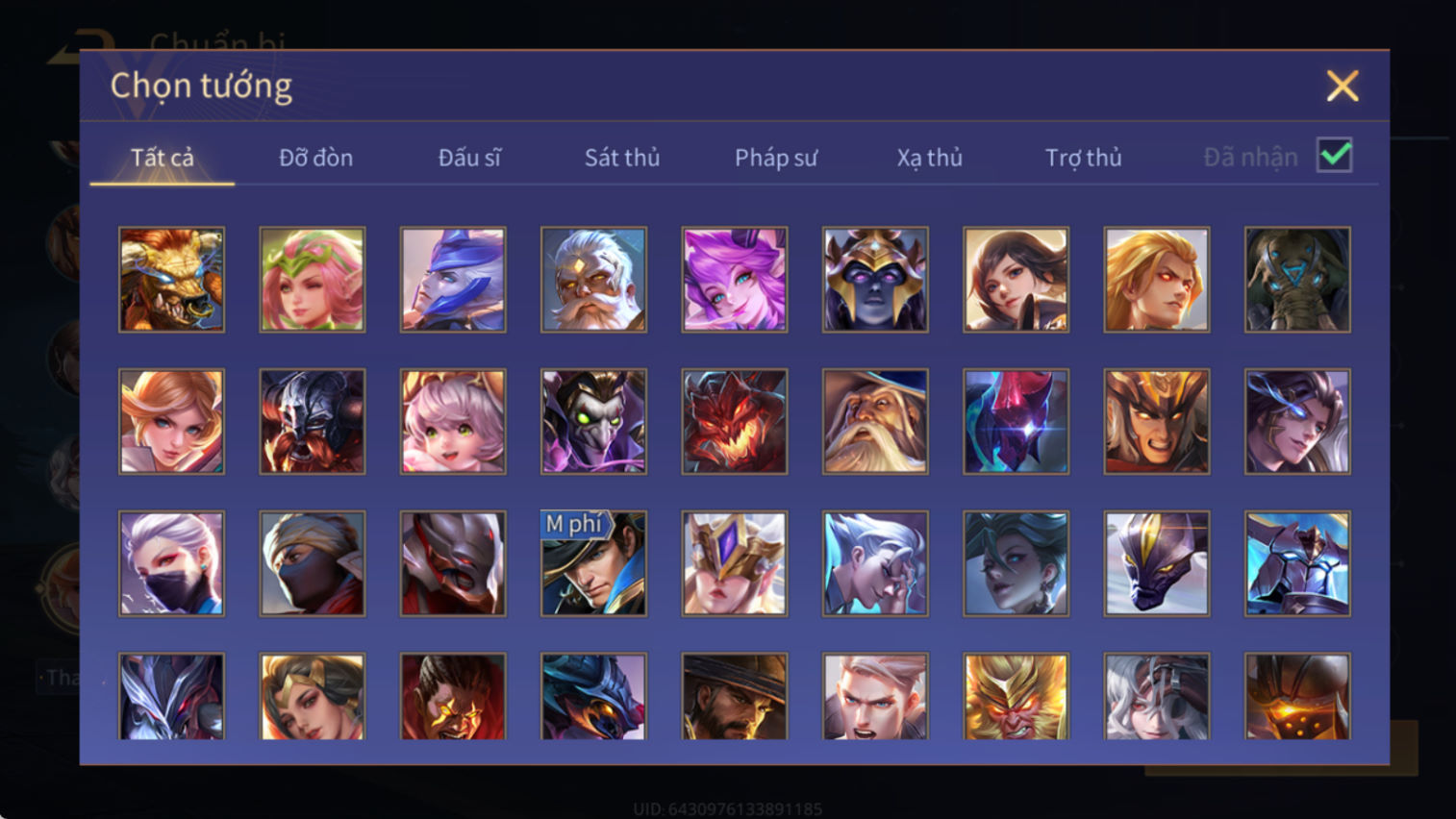Choose the elephant-like armored hero portrait

point(1297,280)
